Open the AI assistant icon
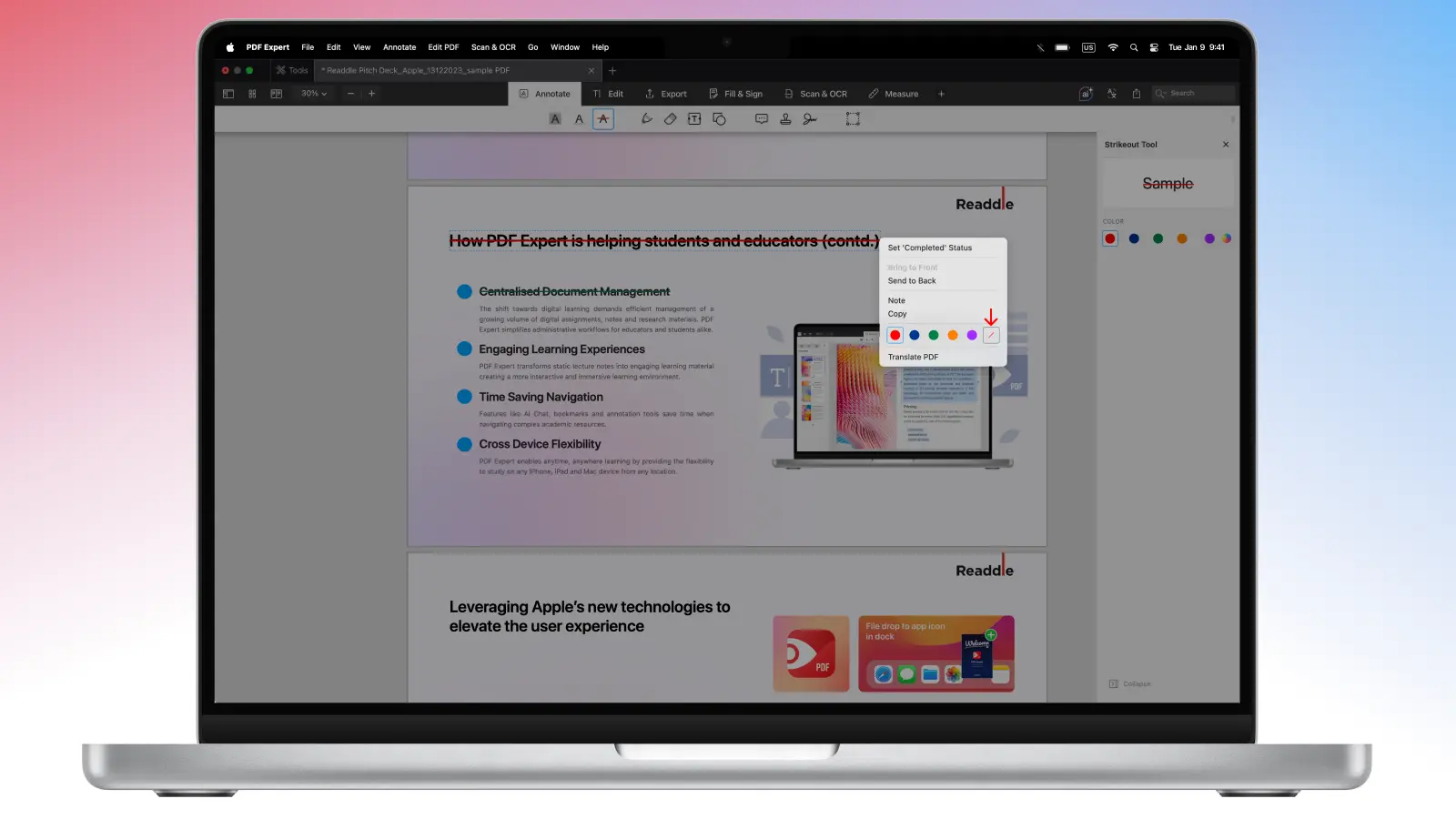This screenshot has height=819, width=1456. 1086,94
